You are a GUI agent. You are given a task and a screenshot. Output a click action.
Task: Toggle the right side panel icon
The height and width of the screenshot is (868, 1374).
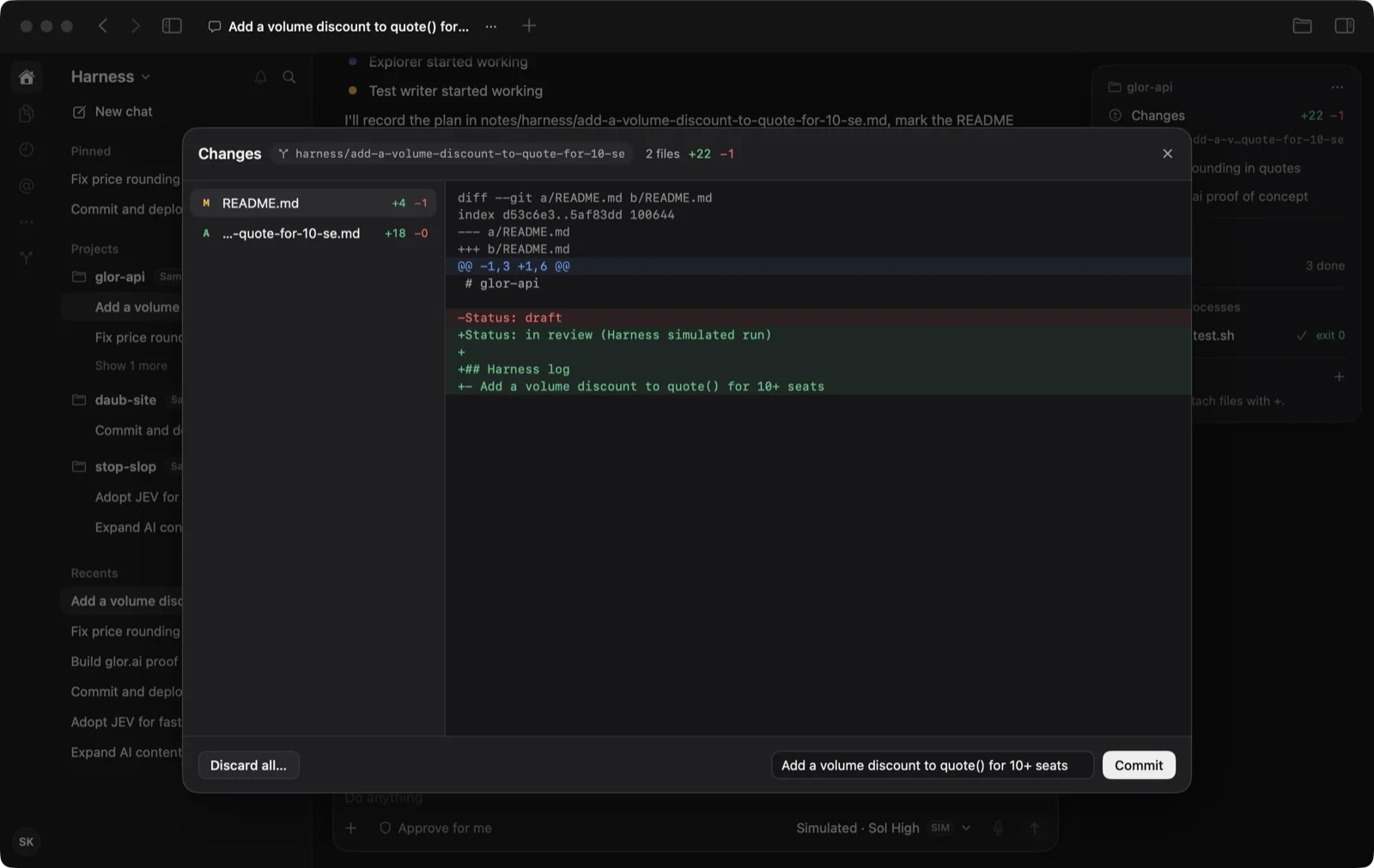tap(1344, 26)
